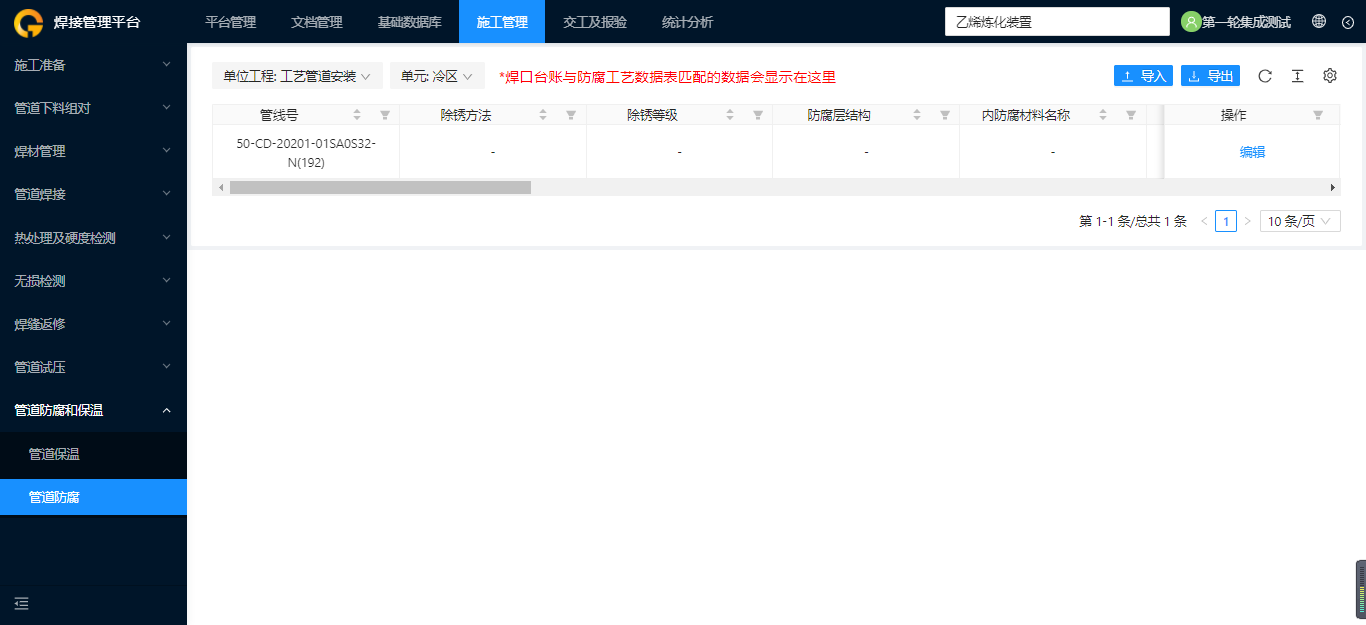This screenshot has width=1366, height=625.
Task: Click the collapse header arrow icon
Action: click(1347, 22)
